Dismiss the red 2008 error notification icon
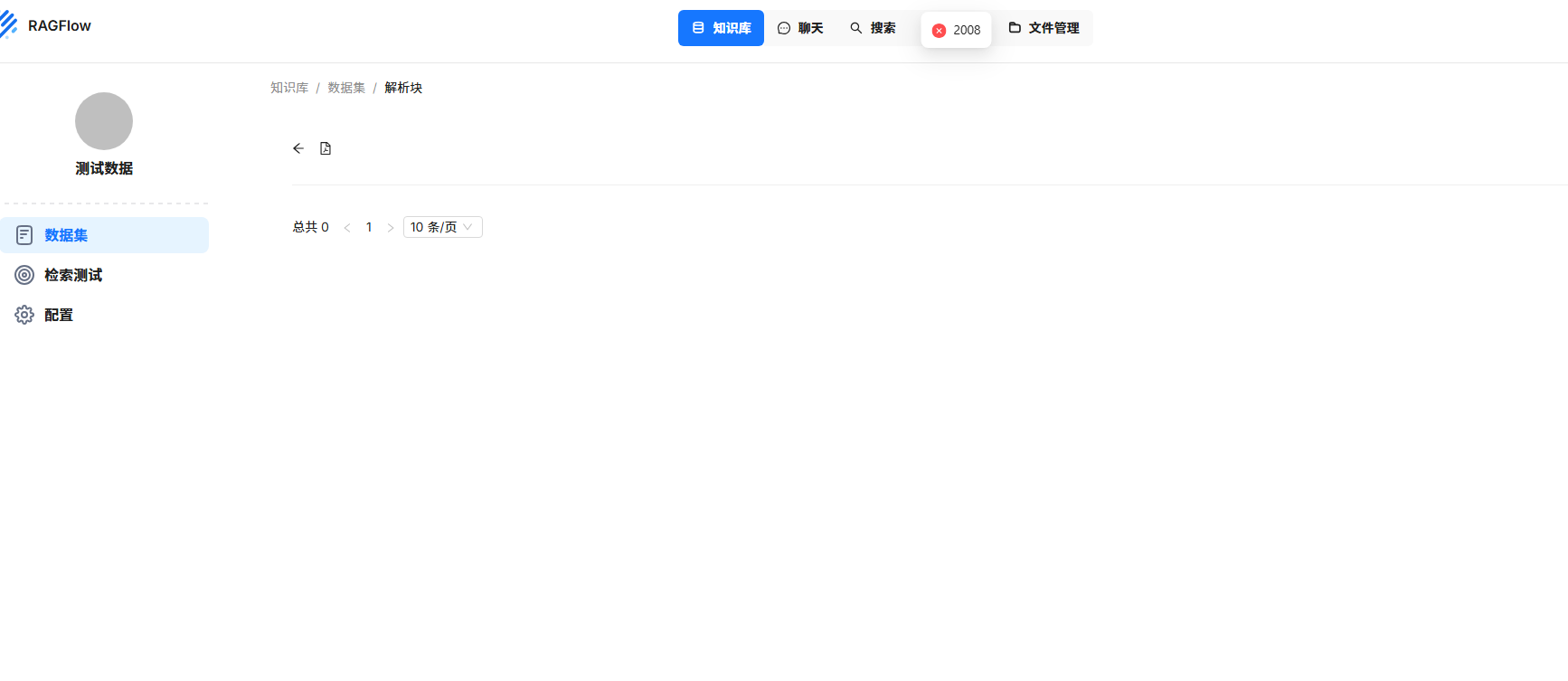The image size is (1568, 681). (x=939, y=31)
